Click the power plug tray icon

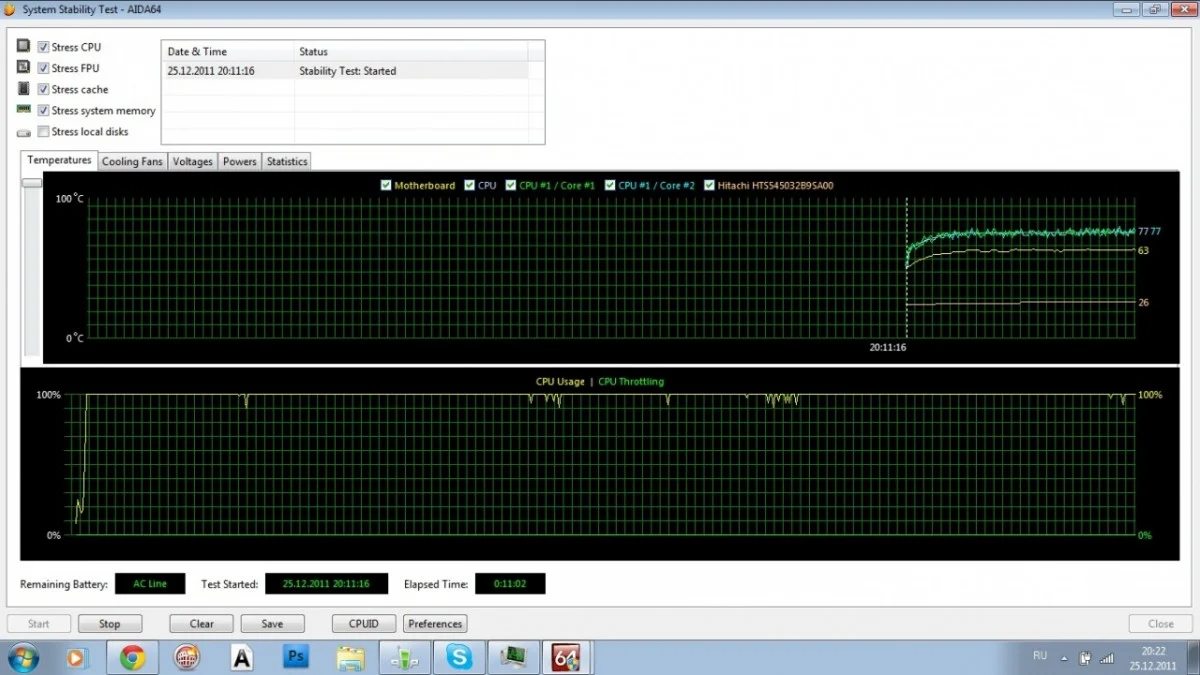coord(1086,658)
